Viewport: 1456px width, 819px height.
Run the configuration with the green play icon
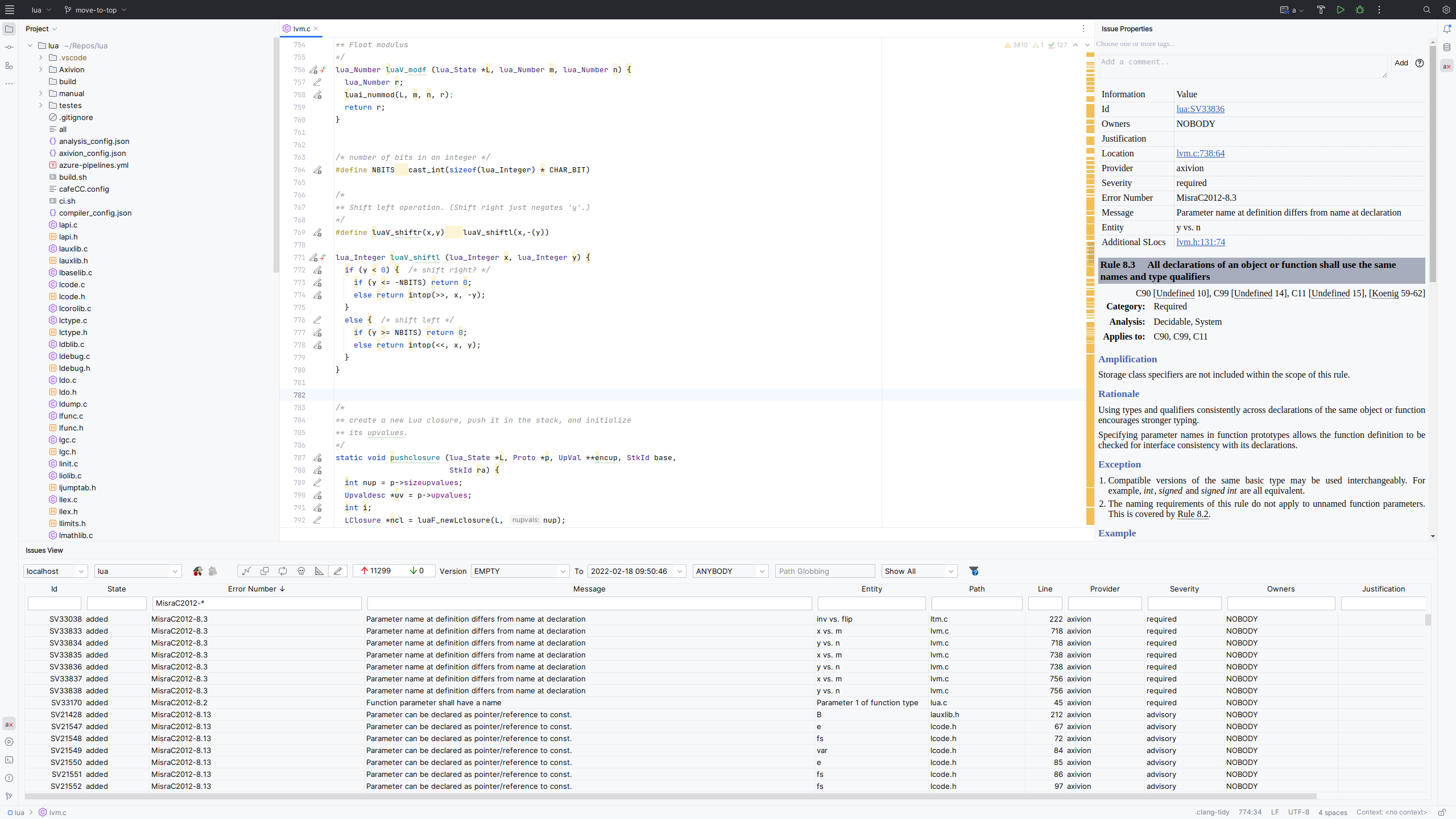pos(1341,10)
